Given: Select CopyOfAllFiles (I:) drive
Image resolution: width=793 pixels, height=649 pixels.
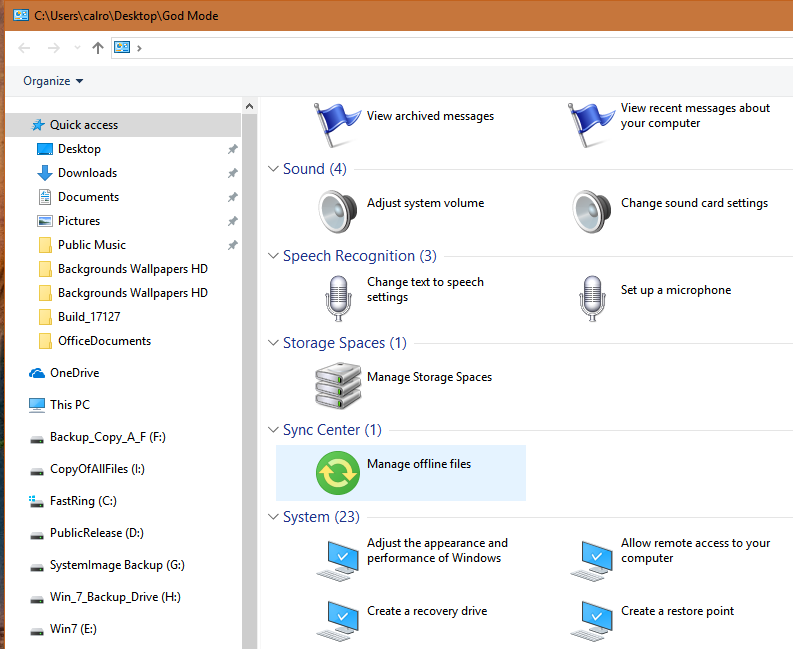Looking at the screenshot, I should pos(97,469).
